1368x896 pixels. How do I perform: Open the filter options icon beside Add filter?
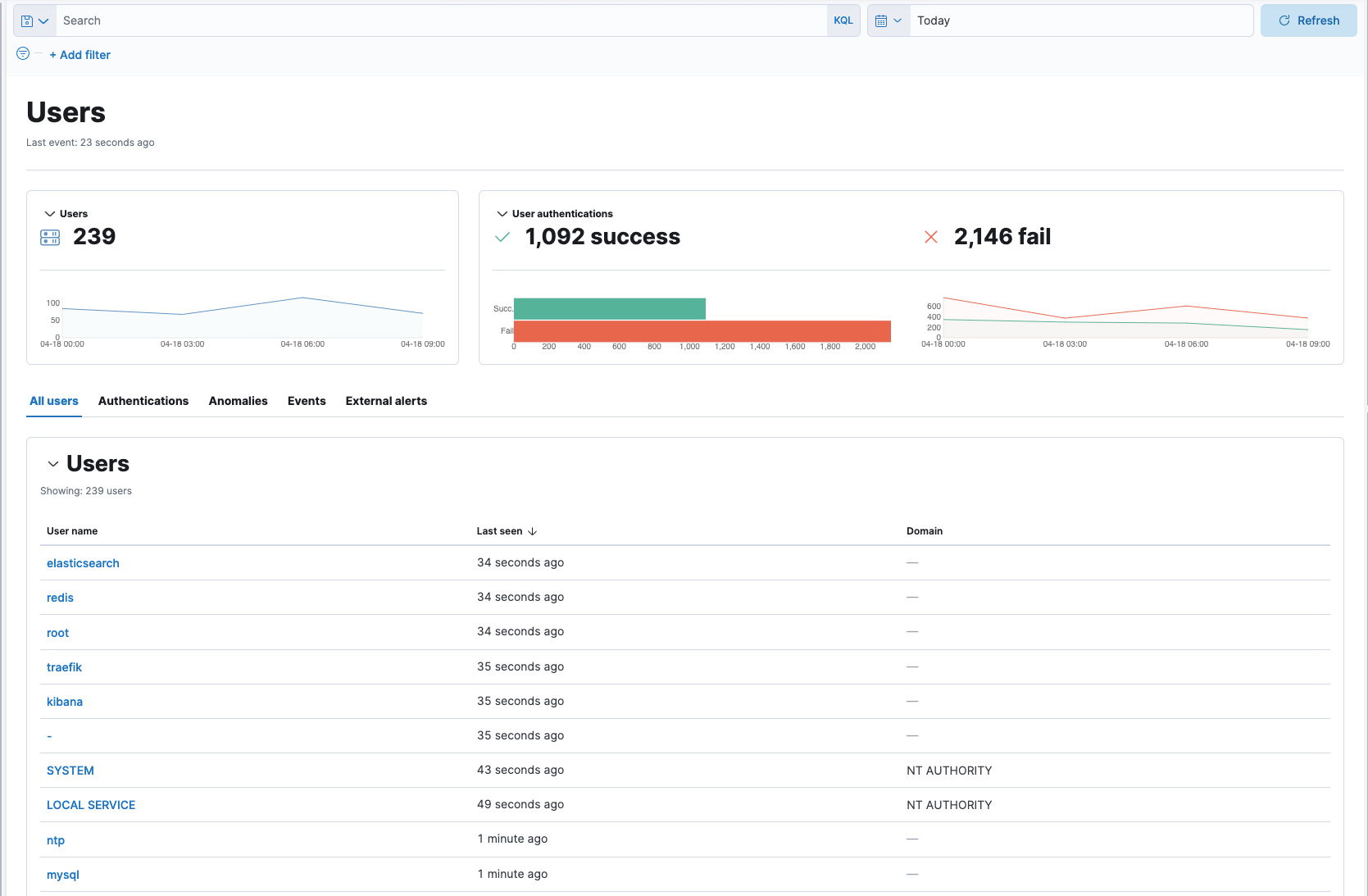[x=23, y=54]
